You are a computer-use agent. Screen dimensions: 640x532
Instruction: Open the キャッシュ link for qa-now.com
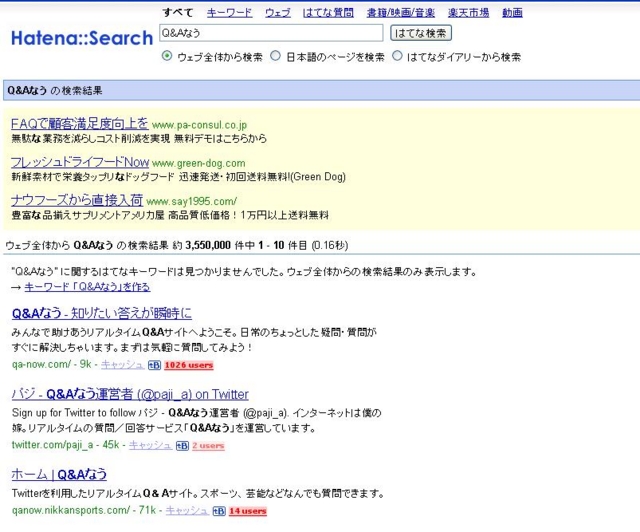(x=122, y=365)
